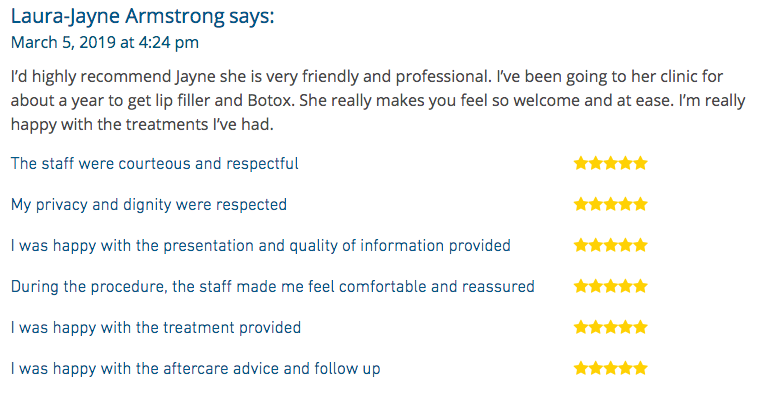
Task: Select fifth star of aftercare advice rating
Action: (641, 368)
